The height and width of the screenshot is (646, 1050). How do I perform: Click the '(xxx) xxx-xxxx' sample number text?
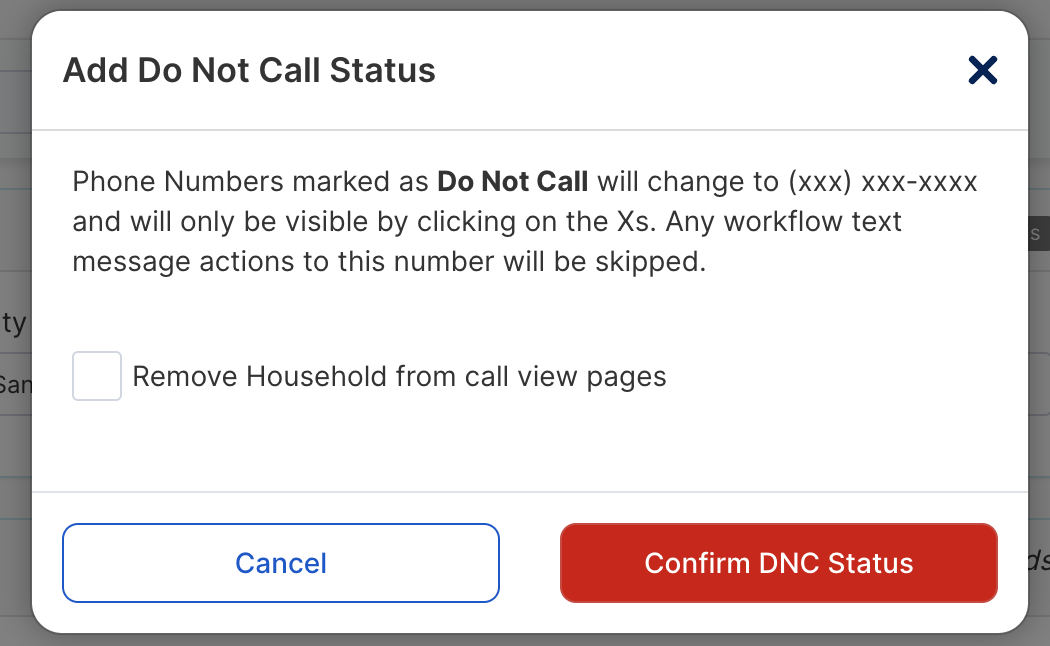(883, 182)
